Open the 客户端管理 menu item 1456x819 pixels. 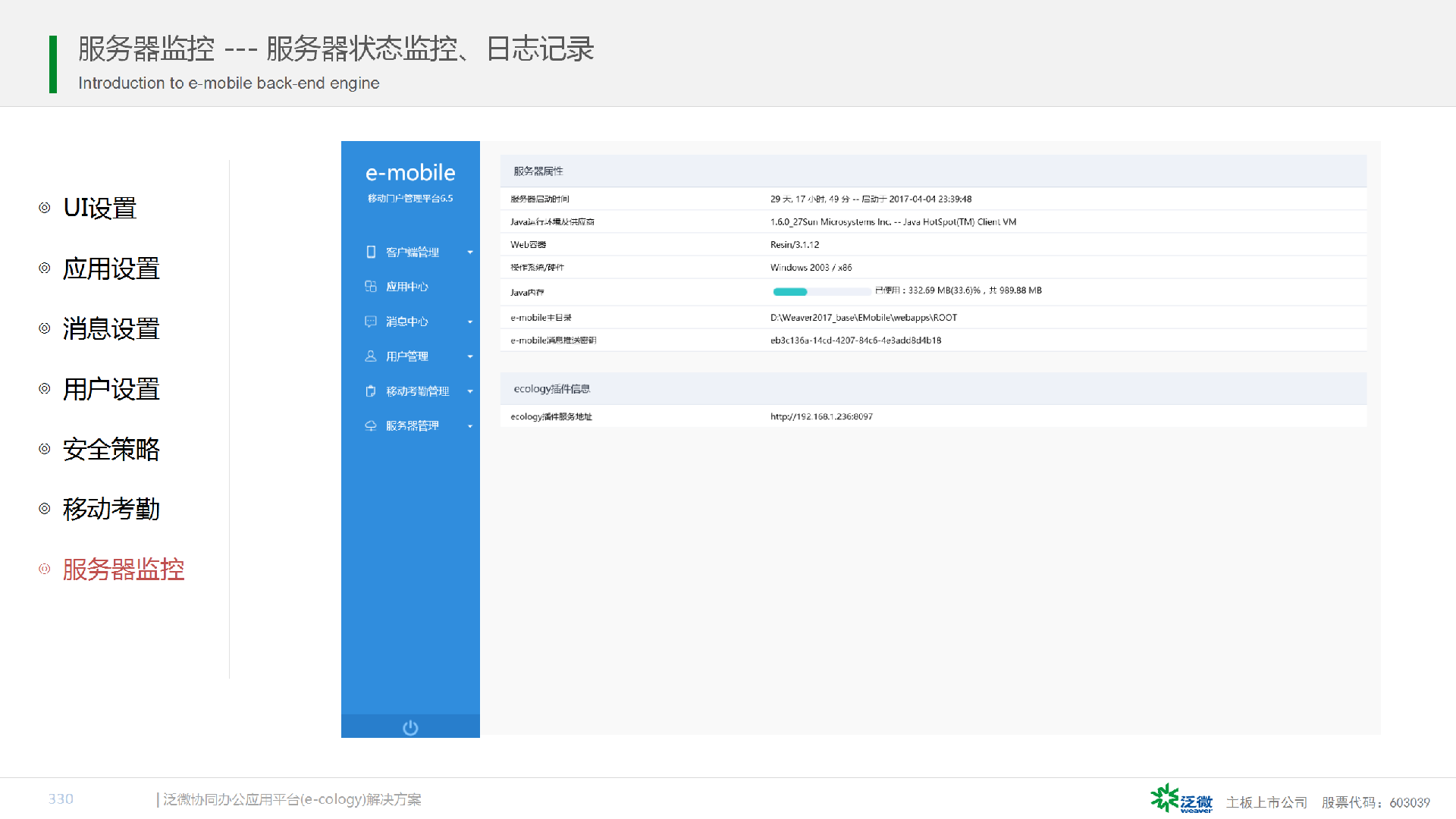412,252
